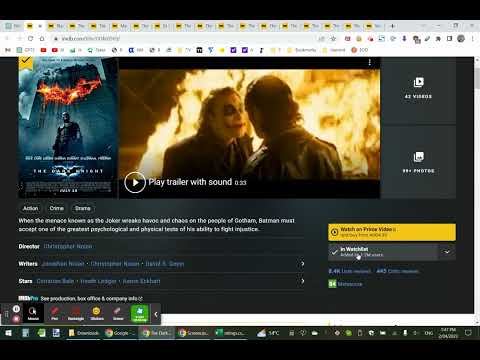480x360 pixels.
Task: Switch to the first browser tab
Action: pos(13,26)
